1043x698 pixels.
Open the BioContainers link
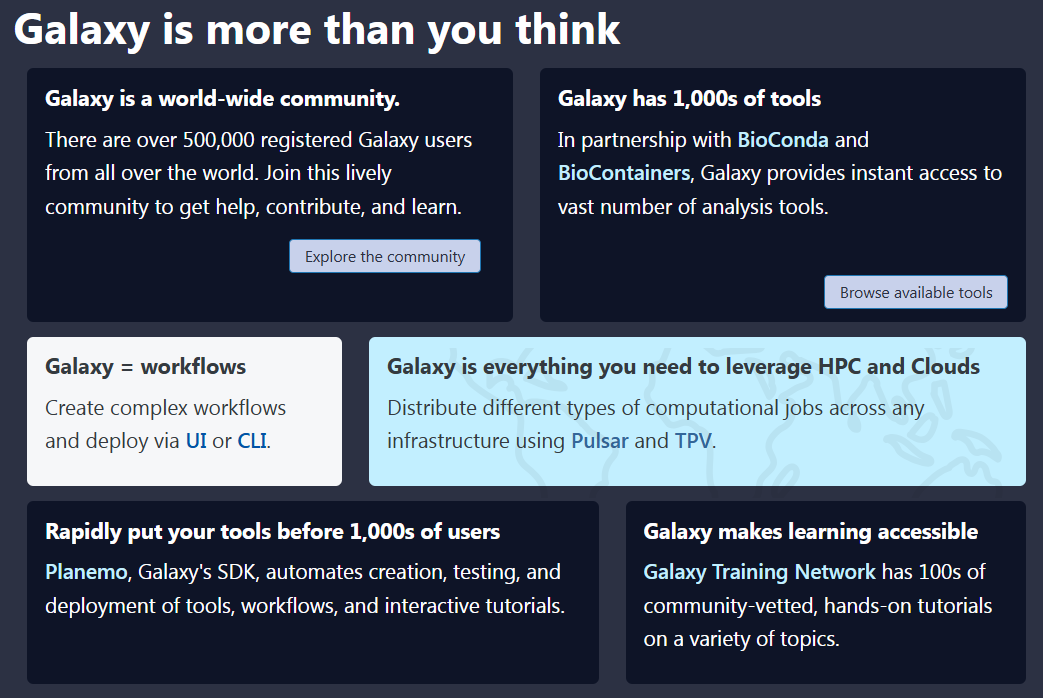[x=623, y=173]
